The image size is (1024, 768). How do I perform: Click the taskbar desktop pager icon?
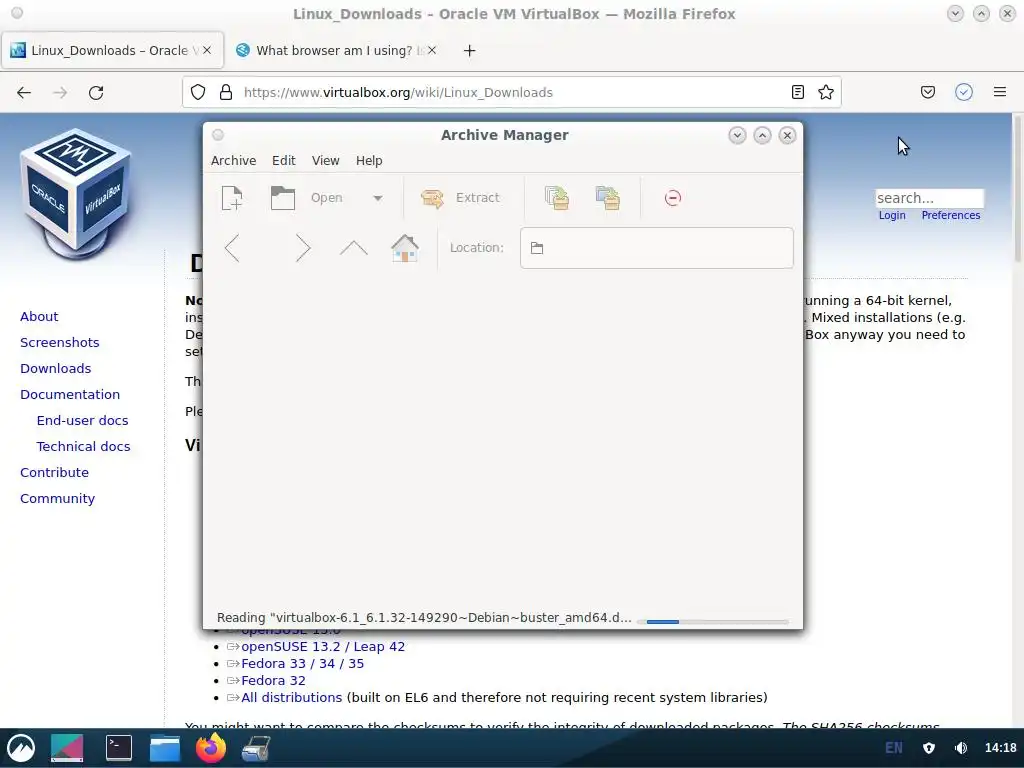(x=67, y=748)
